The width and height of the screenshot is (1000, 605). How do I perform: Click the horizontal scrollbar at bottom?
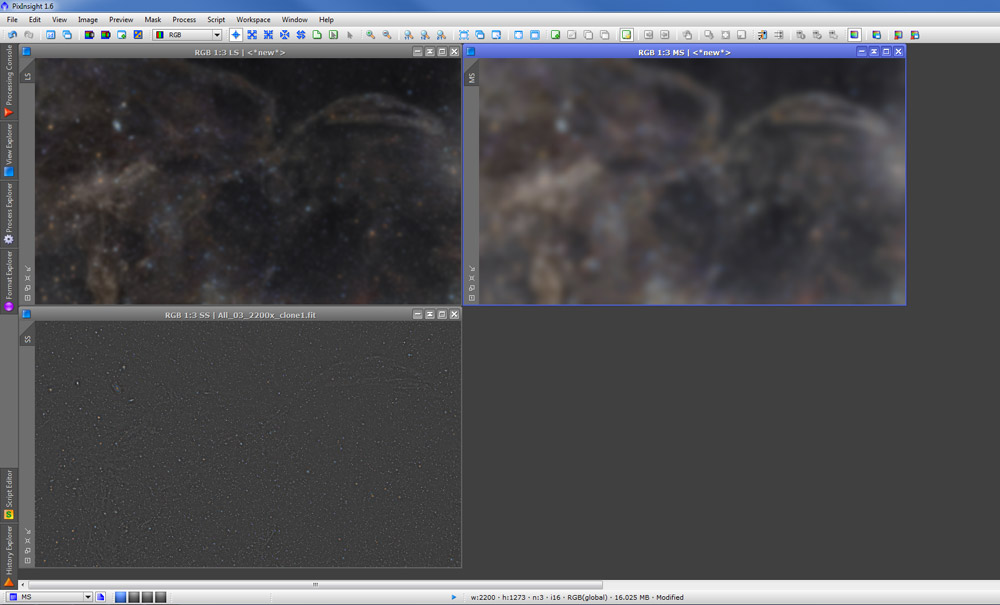(314, 585)
